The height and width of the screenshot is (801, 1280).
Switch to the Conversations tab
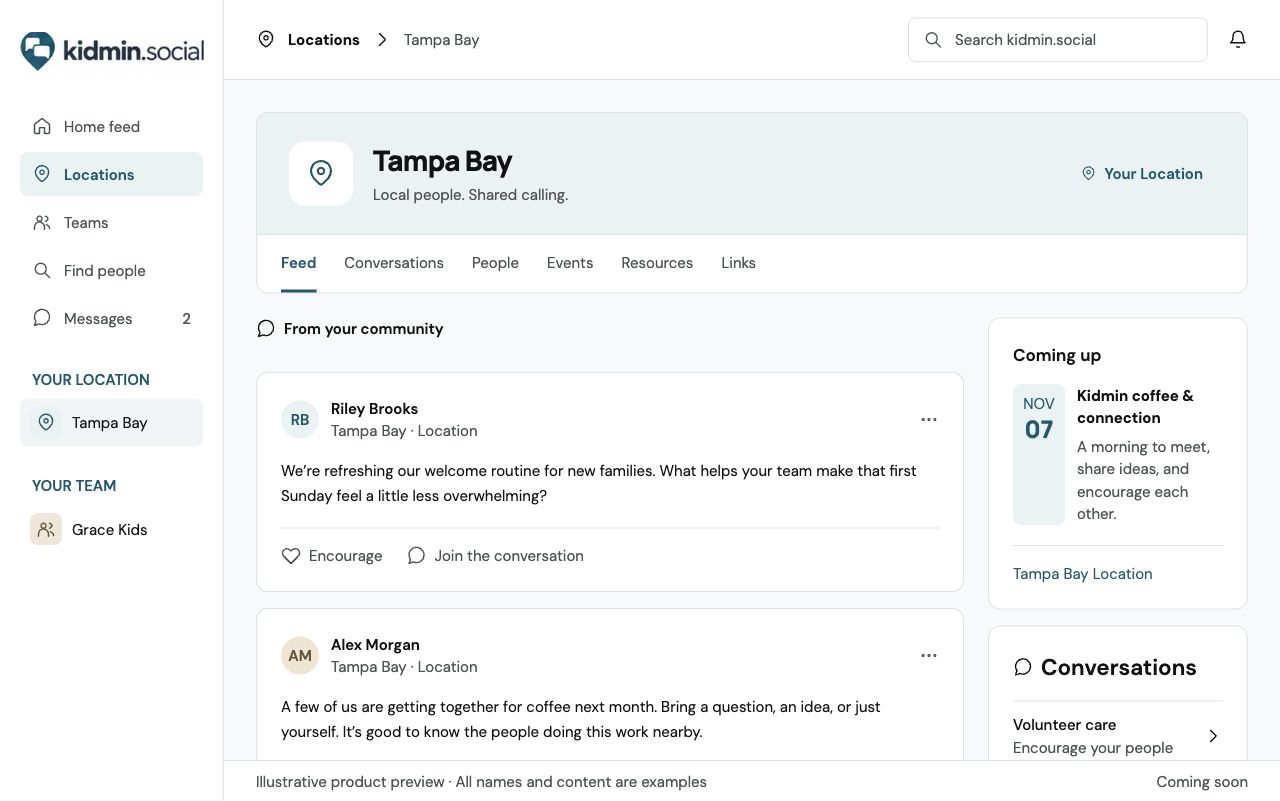394,263
